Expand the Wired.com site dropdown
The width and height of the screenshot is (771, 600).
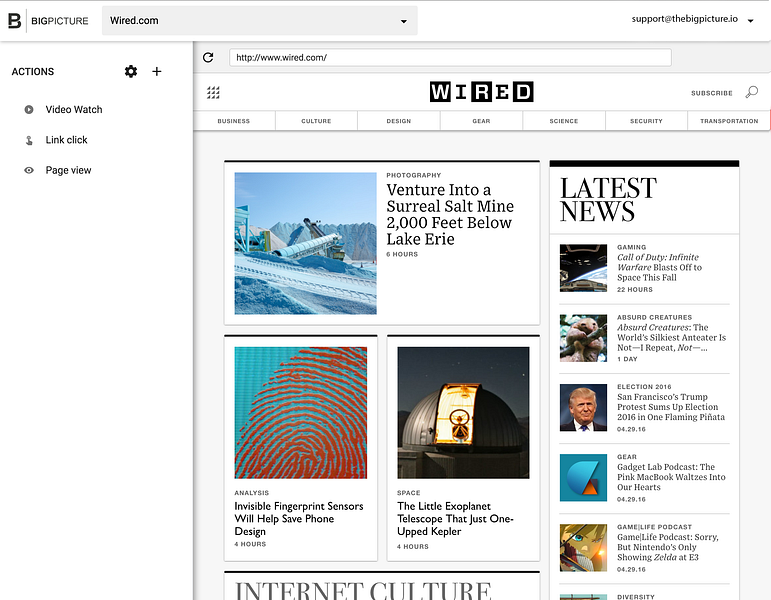tap(260, 21)
